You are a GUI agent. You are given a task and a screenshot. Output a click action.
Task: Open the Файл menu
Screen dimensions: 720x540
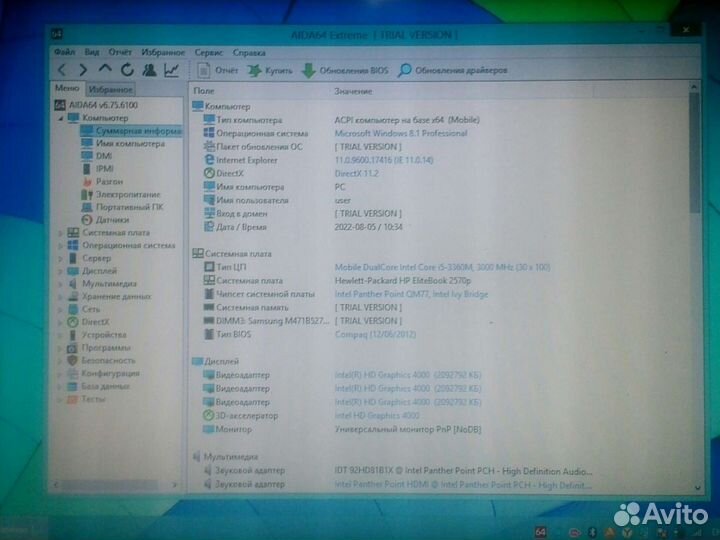point(64,52)
